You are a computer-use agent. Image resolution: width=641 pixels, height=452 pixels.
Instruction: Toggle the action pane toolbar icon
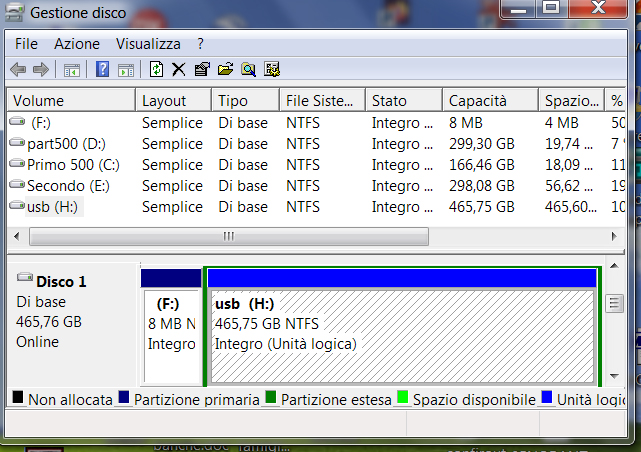pos(126,70)
